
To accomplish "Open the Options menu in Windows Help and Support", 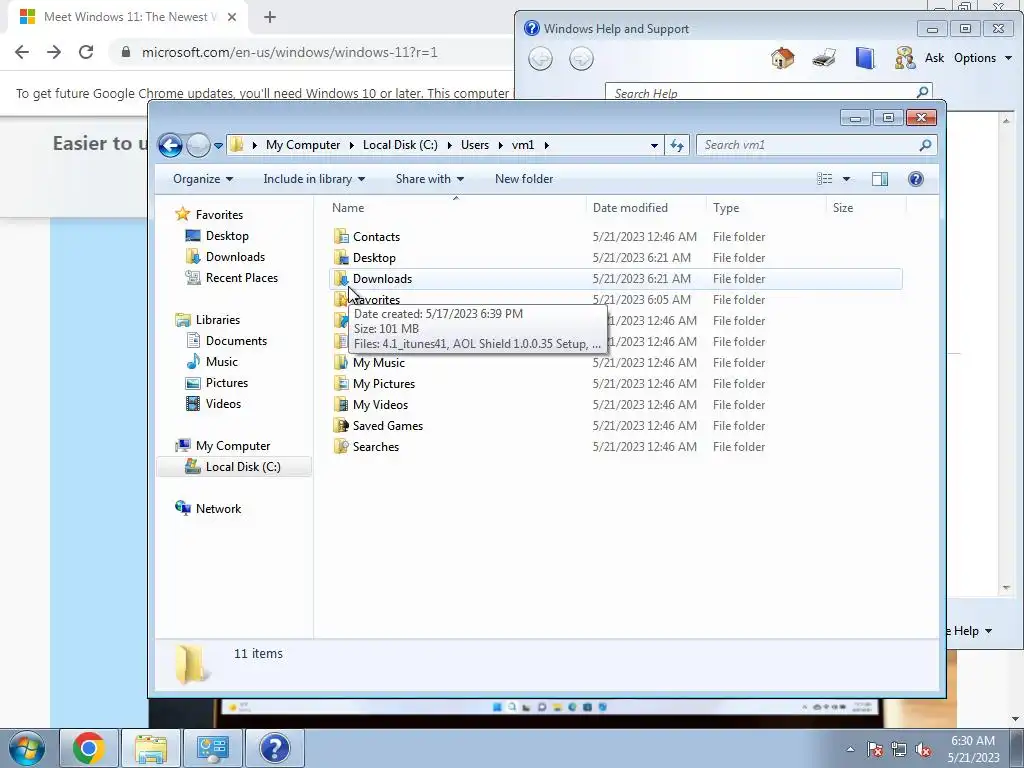I will [983, 58].
